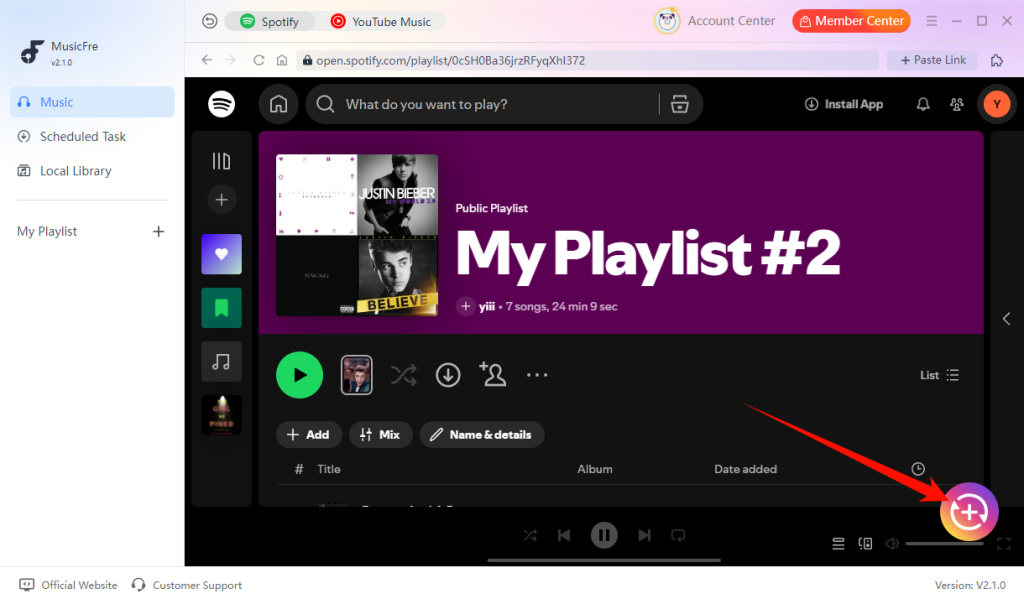Click the Add button
The height and width of the screenshot is (604, 1024).
click(308, 435)
